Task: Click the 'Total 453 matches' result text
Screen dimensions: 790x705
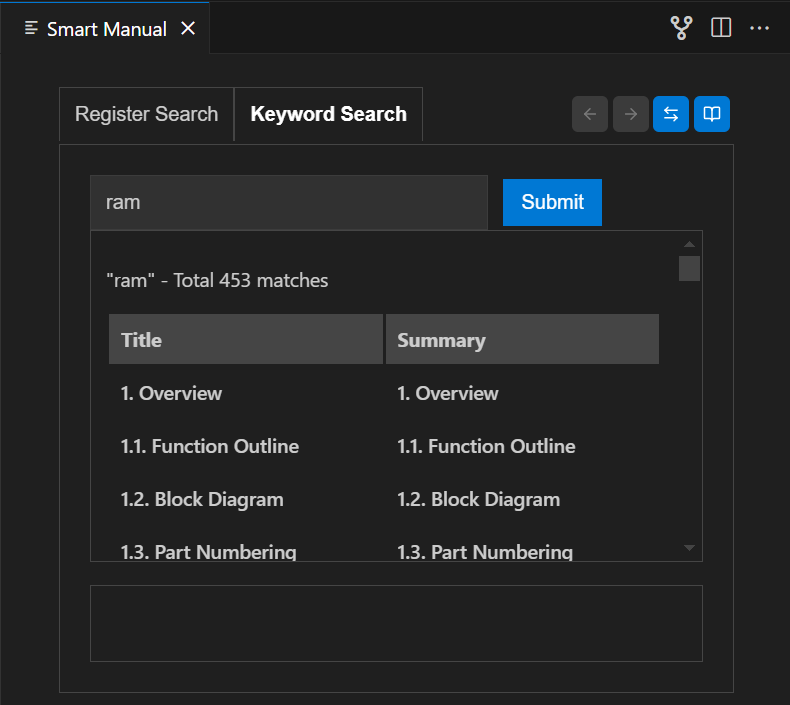Action: 250,281
